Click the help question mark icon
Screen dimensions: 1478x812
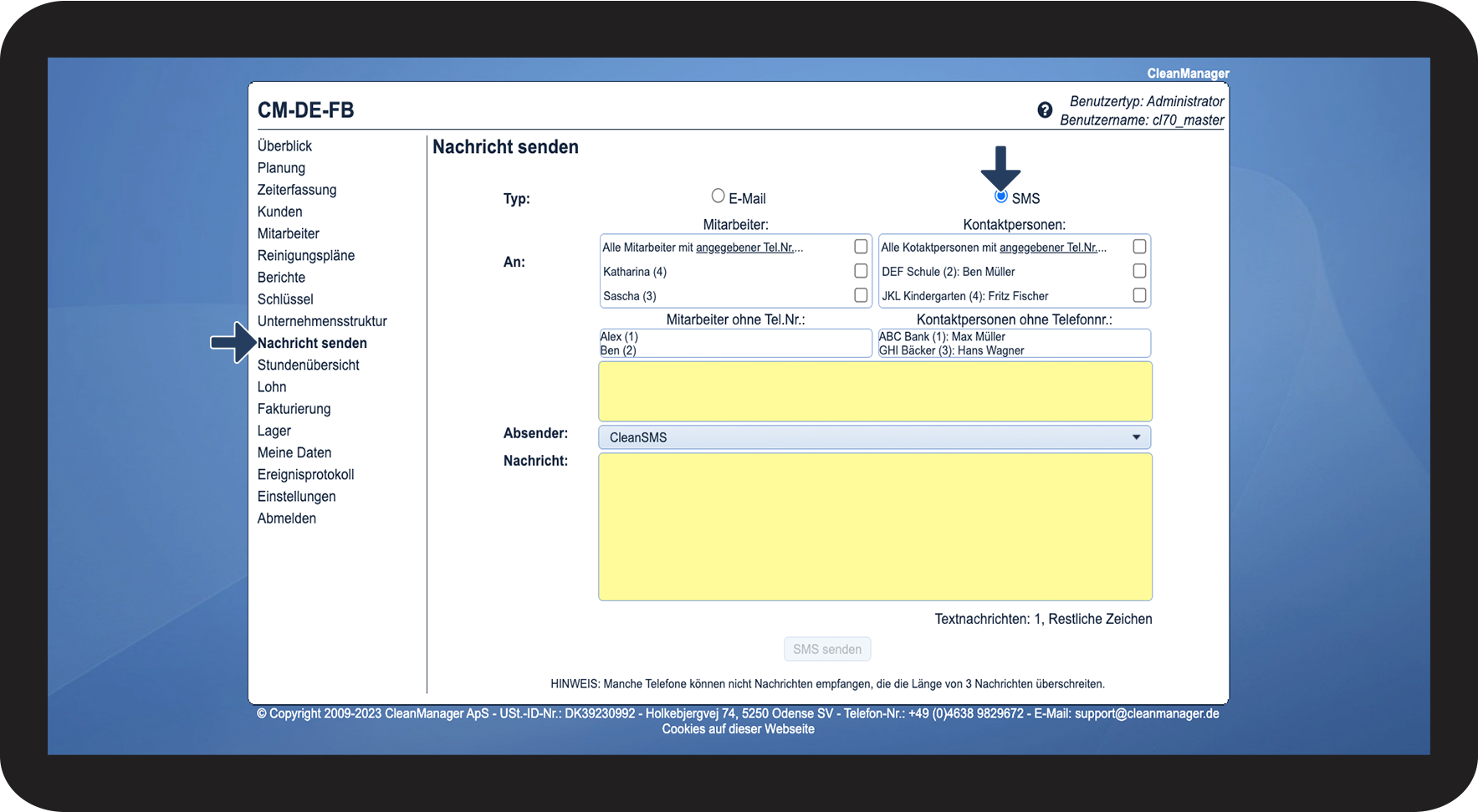pos(1044,110)
